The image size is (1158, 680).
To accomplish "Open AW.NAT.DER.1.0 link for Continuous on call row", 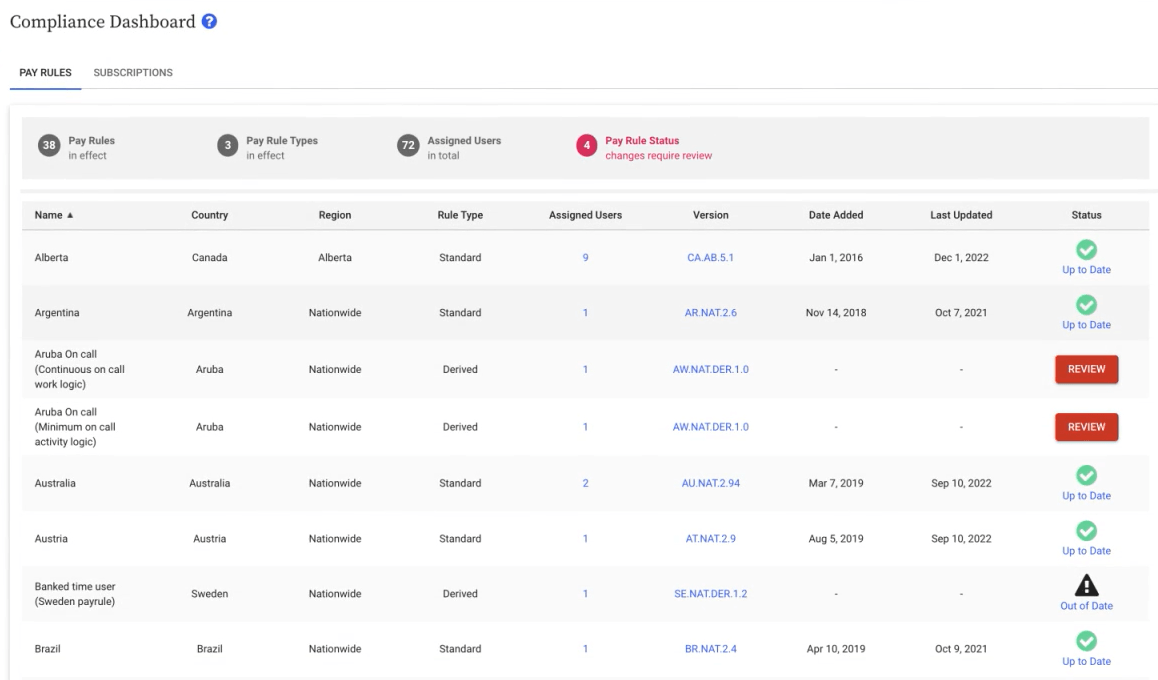I will [710, 369].
